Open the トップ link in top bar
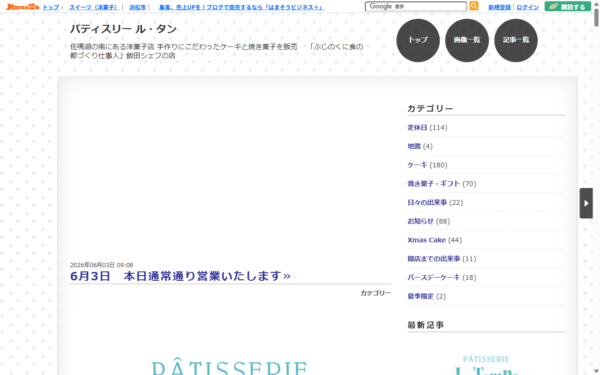The width and height of the screenshot is (600, 375). pos(51,7)
